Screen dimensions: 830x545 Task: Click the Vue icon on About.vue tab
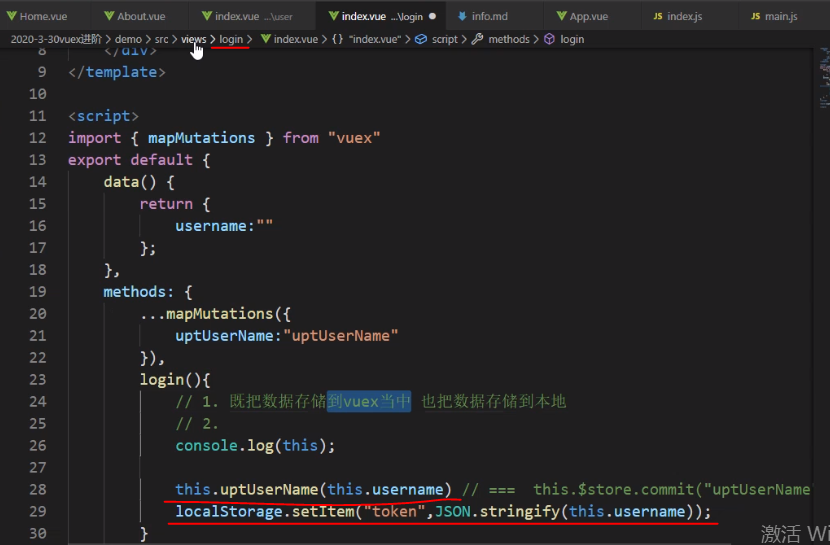pyautogui.click(x=109, y=16)
